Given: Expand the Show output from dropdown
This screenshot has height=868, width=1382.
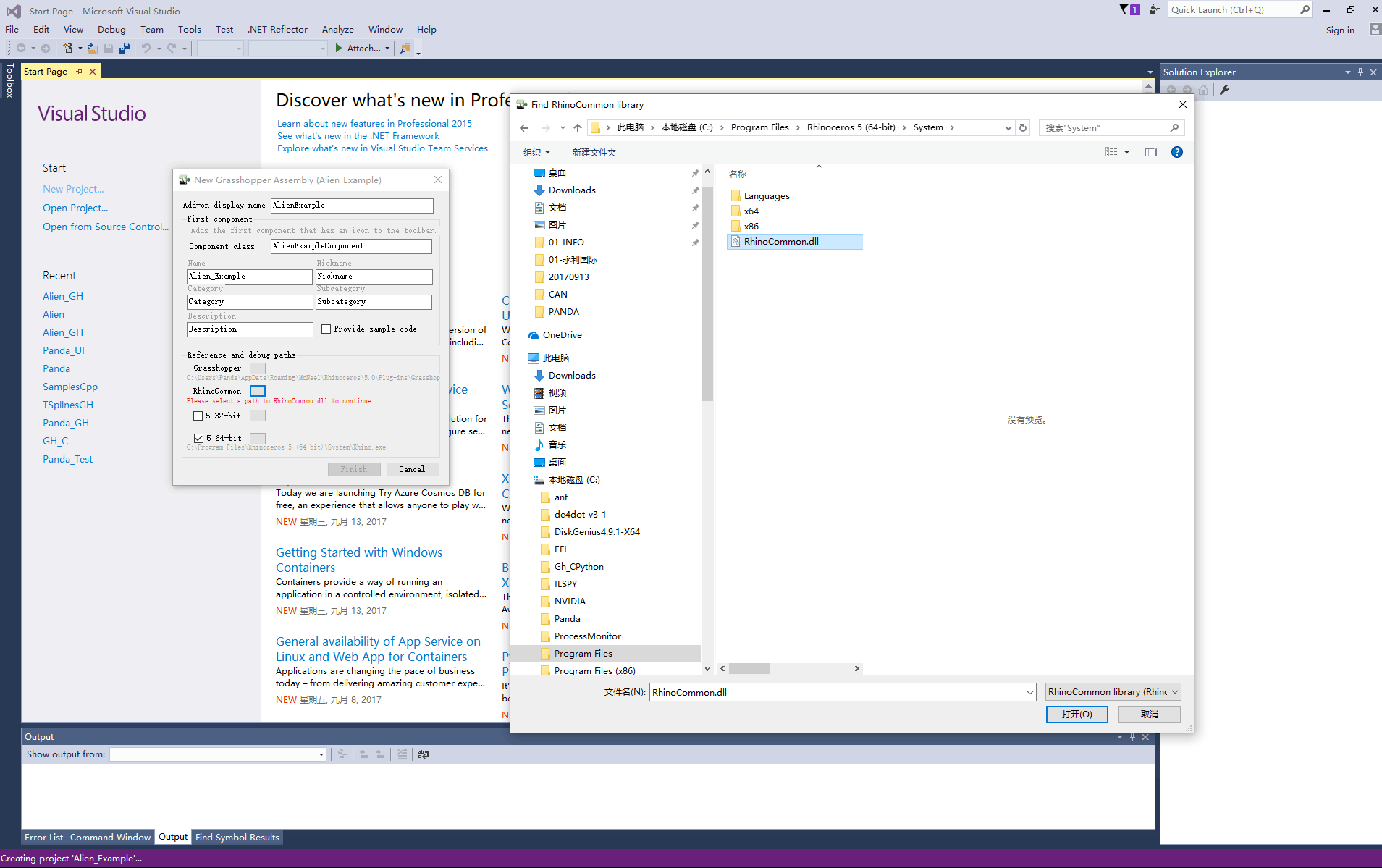Looking at the screenshot, I should (321, 754).
